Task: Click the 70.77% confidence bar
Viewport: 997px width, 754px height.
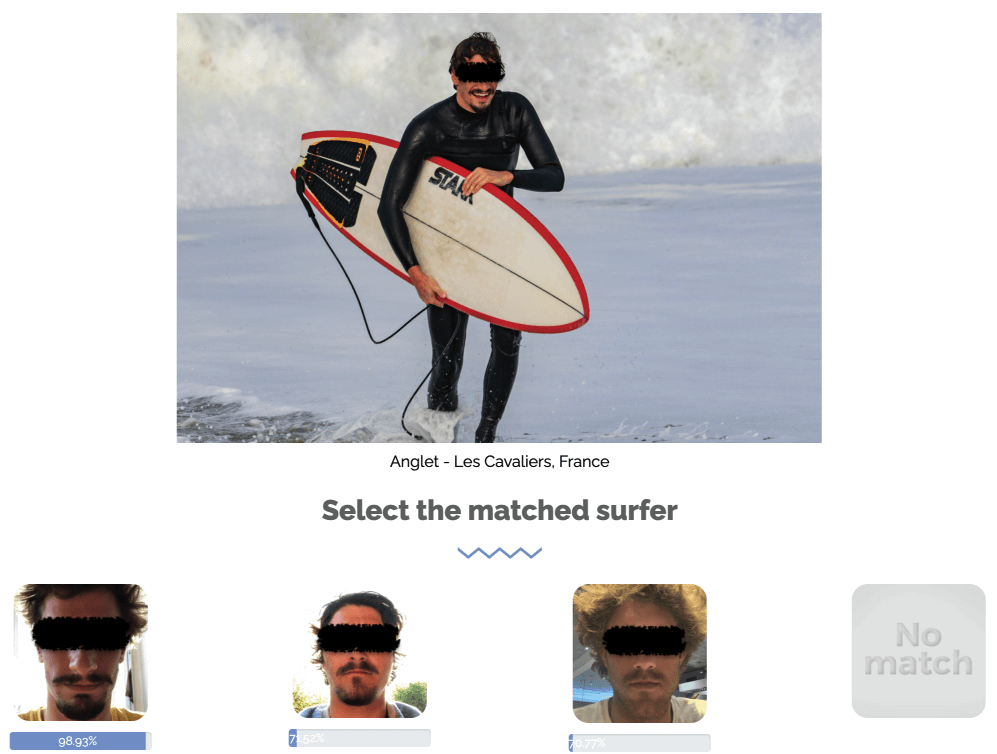Action: point(640,743)
